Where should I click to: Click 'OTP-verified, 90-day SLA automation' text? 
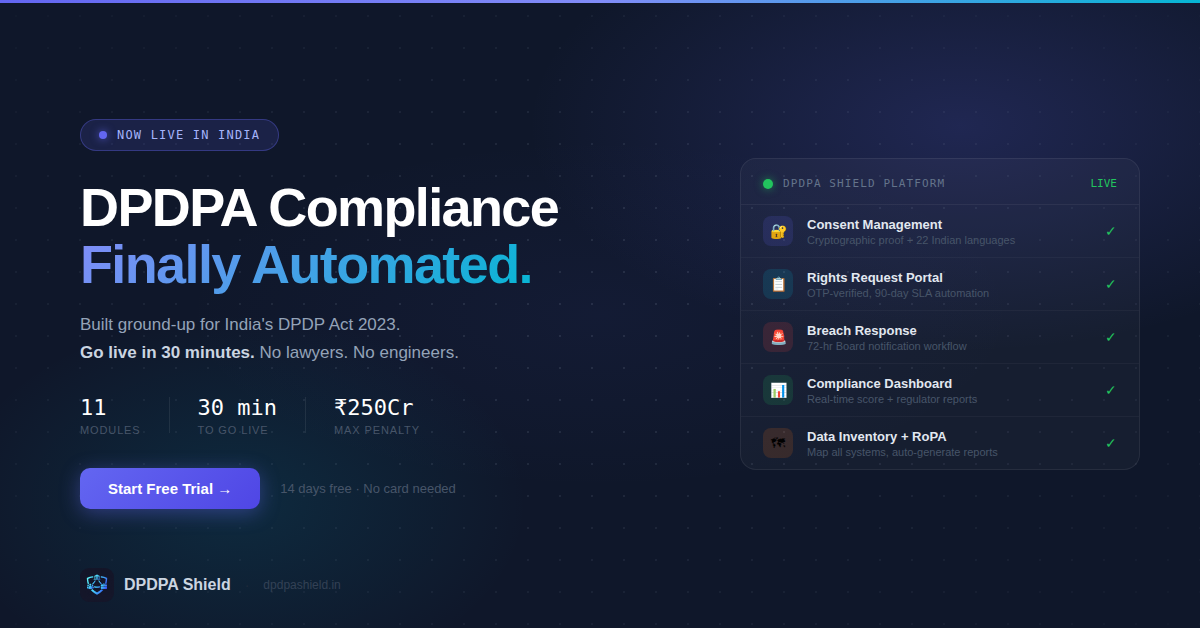898,294
